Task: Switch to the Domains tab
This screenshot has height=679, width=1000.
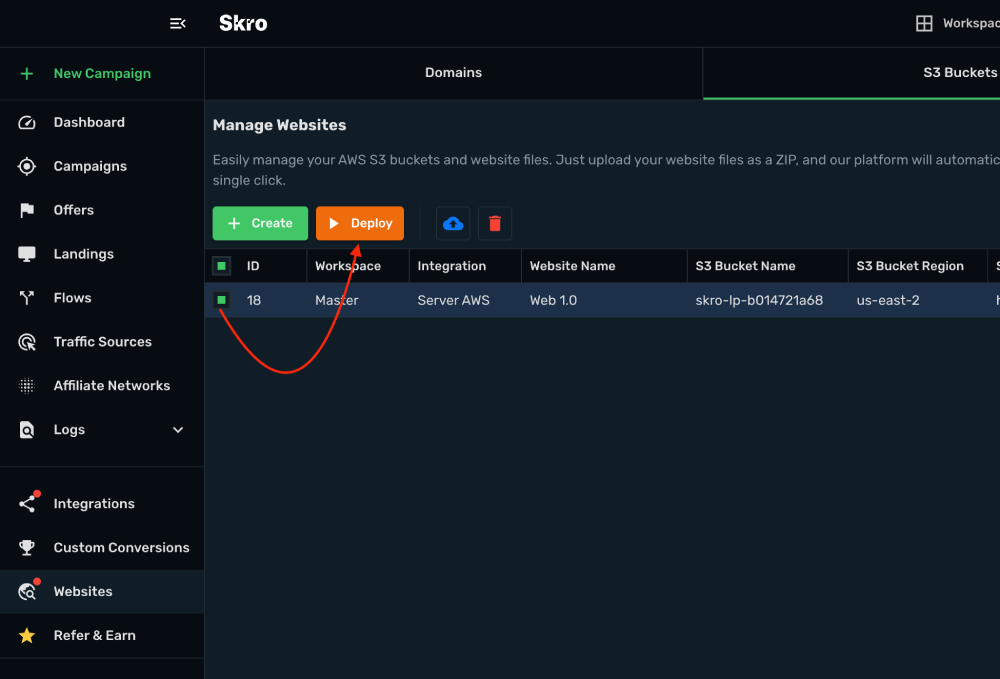Action: click(x=453, y=73)
